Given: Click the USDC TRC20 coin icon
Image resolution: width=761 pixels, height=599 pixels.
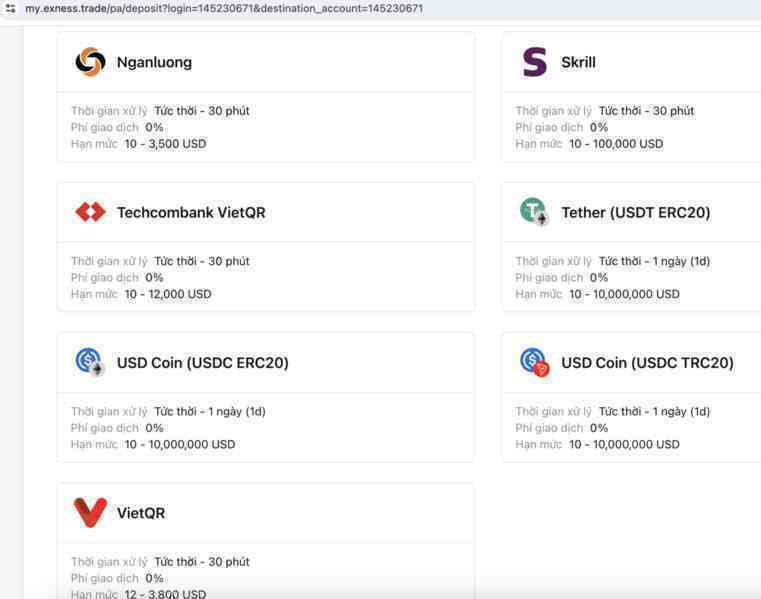Looking at the screenshot, I should click(x=534, y=362).
